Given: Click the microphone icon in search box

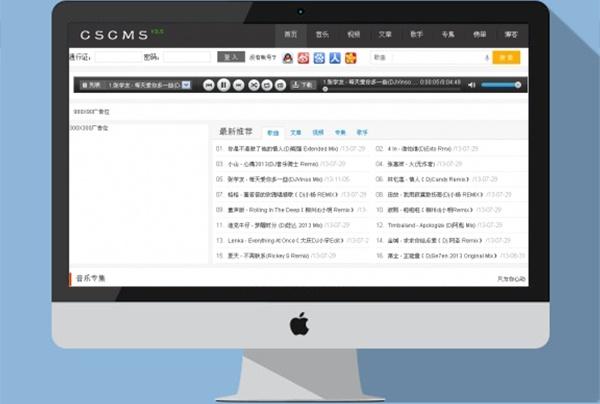Looking at the screenshot, I should pos(486,58).
